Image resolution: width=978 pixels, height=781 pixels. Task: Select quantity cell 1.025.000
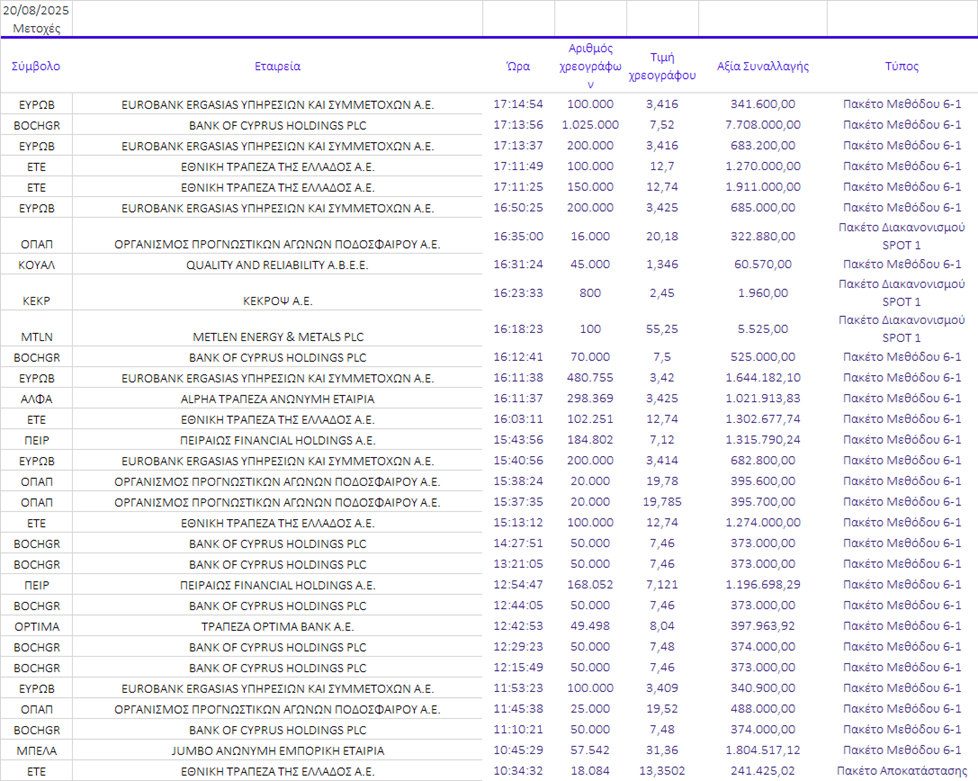click(x=590, y=125)
